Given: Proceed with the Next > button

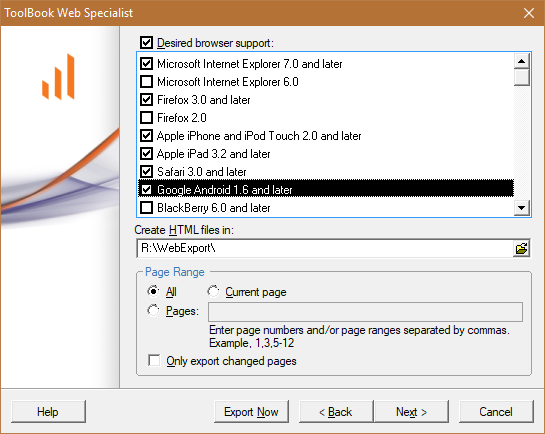Looking at the screenshot, I should tap(411, 412).
